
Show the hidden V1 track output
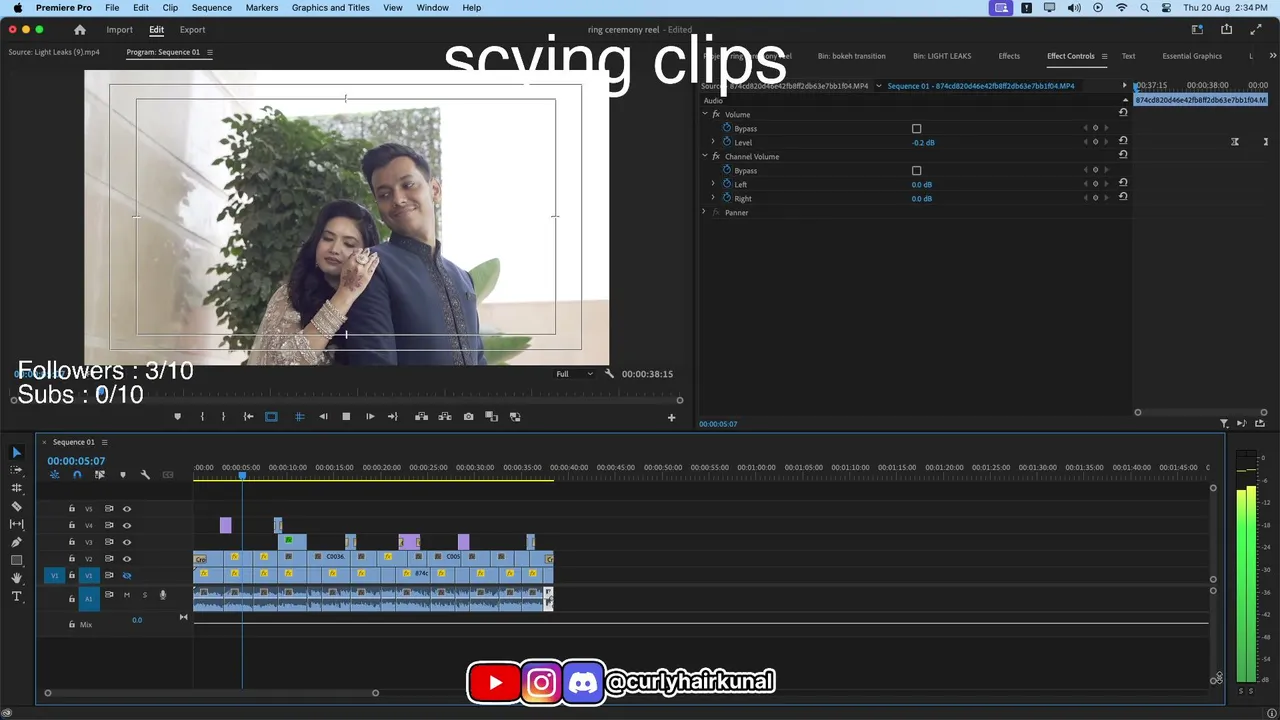pyautogui.click(x=127, y=576)
